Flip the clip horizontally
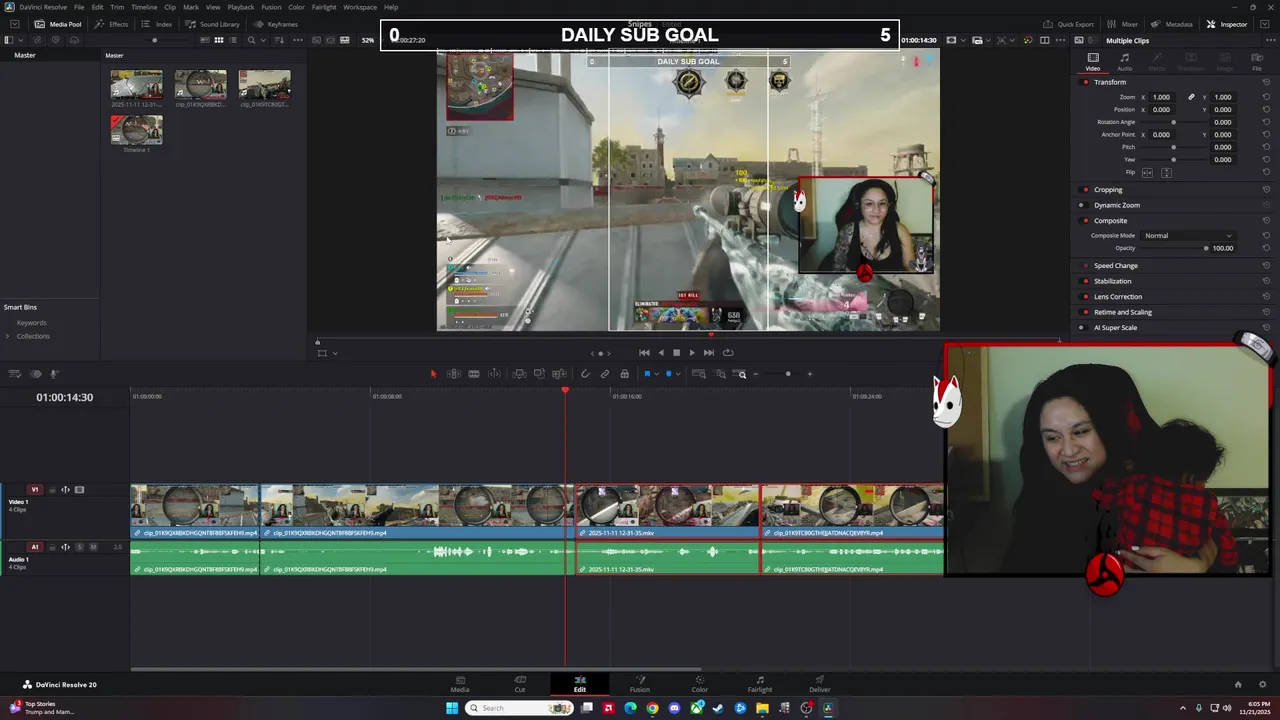The image size is (1280, 720). coord(1147,173)
